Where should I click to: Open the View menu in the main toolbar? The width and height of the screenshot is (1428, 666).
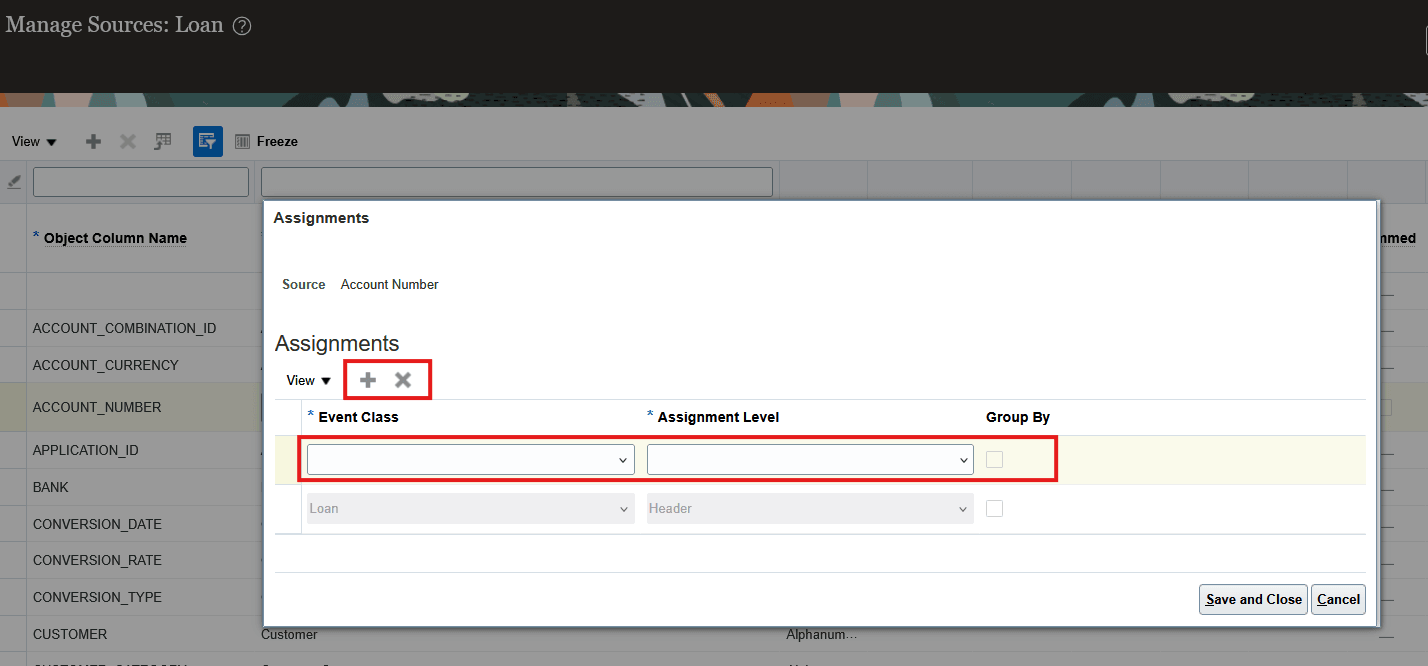(x=33, y=141)
